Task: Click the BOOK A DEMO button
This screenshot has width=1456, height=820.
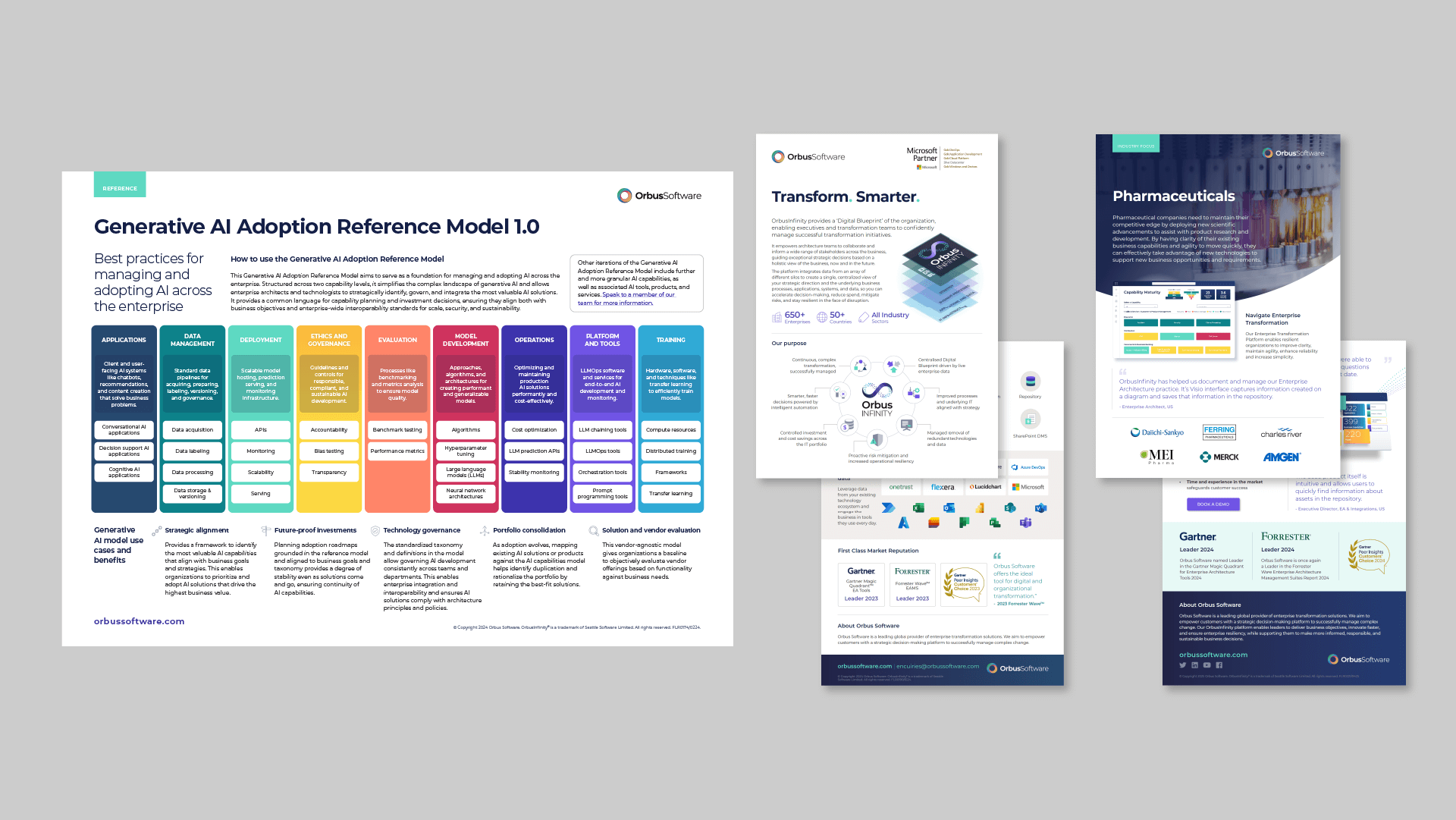Action: pyautogui.click(x=1213, y=504)
